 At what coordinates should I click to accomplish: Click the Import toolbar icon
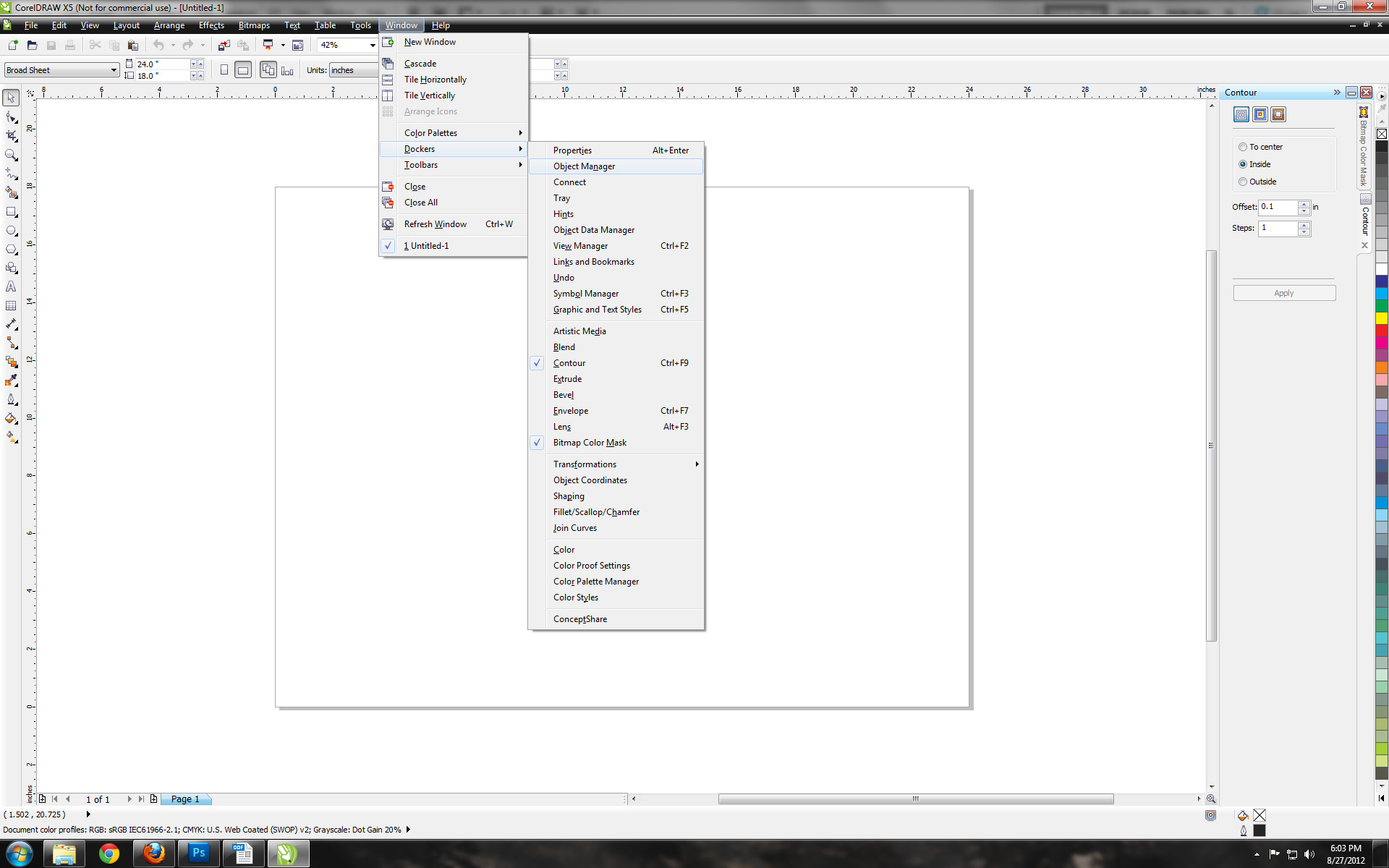tap(224, 45)
